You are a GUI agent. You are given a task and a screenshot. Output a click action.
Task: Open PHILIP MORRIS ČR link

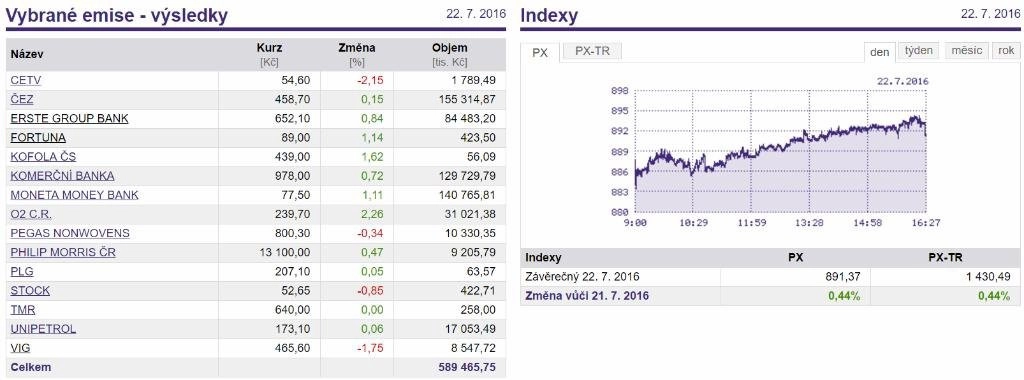click(x=63, y=252)
